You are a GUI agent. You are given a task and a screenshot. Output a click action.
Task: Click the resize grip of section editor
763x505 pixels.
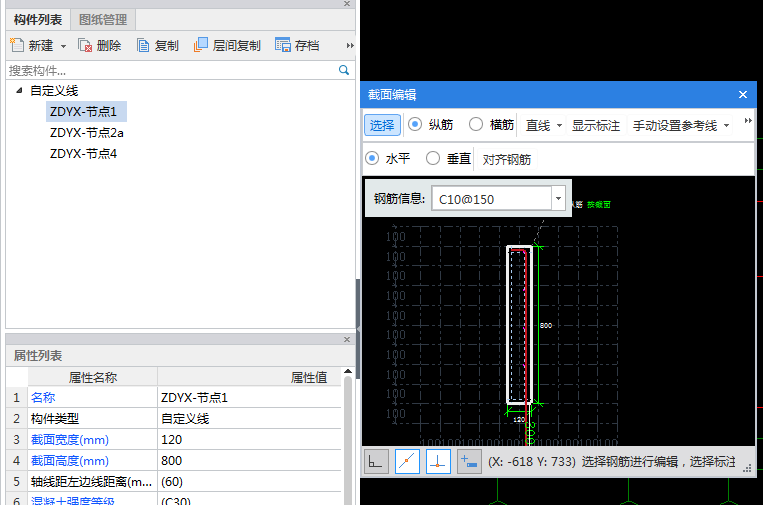point(747,468)
